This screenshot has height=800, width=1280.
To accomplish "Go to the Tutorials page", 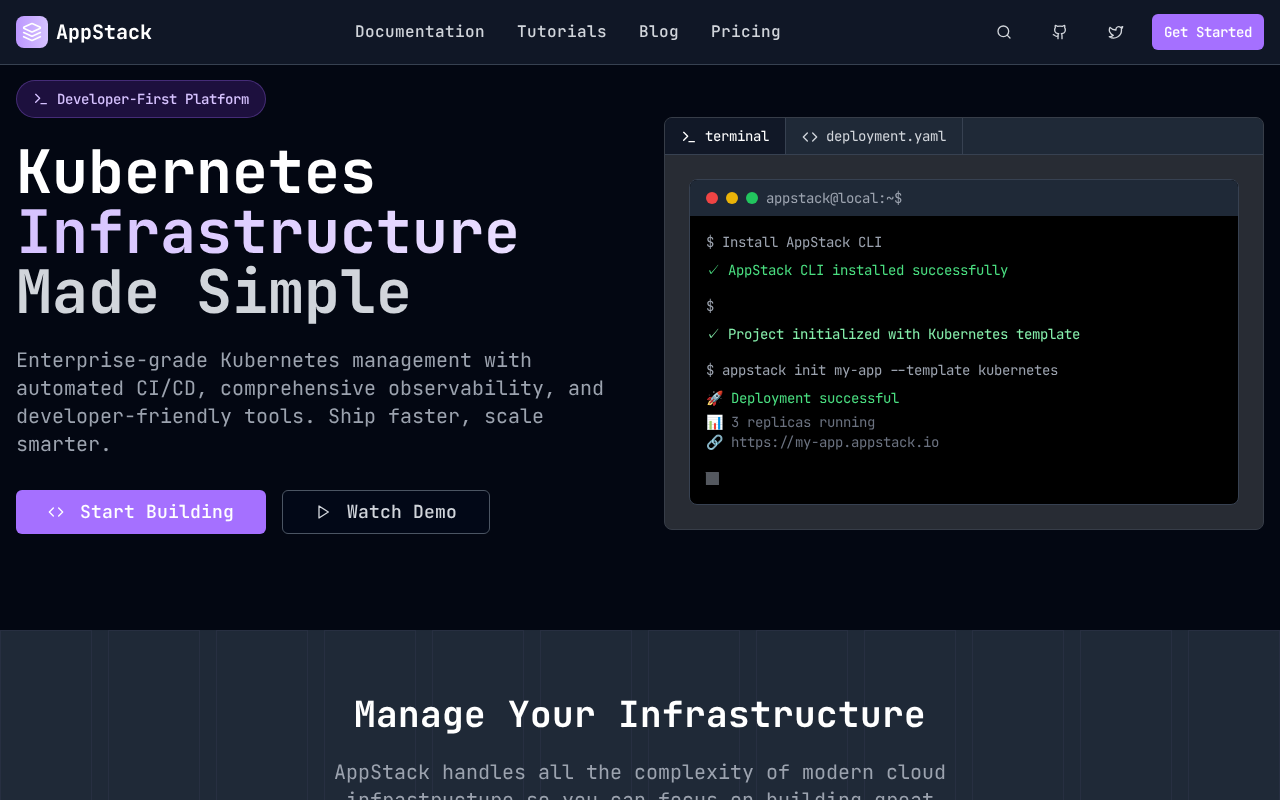I will click(562, 32).
